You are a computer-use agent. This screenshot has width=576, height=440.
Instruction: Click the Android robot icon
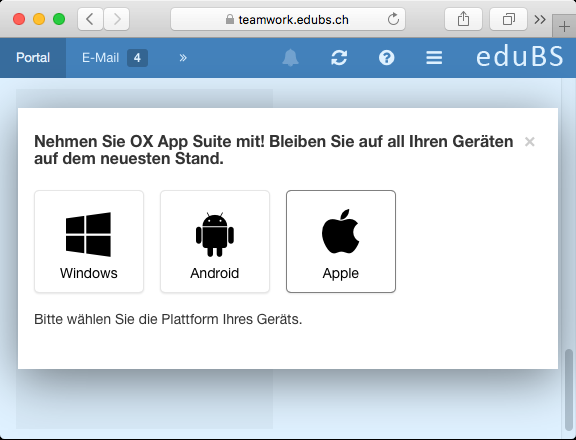tap(215, 234)
